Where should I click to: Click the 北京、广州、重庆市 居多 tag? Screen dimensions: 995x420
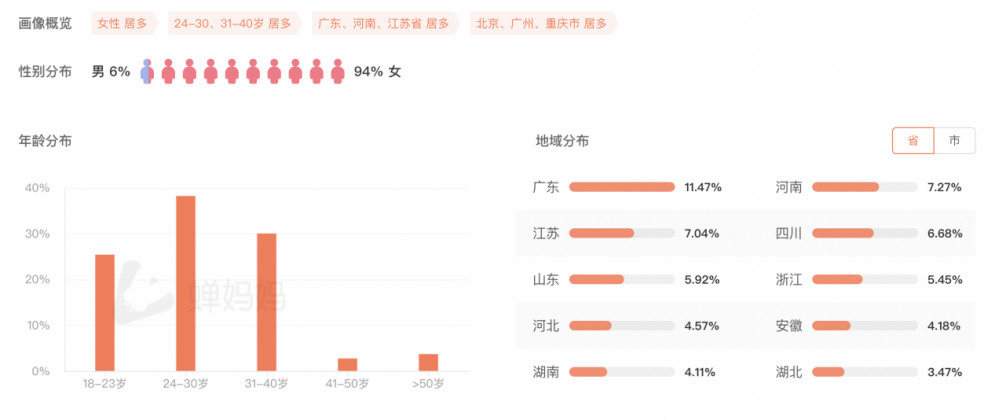pyautogui.click(x=542, y=23)
